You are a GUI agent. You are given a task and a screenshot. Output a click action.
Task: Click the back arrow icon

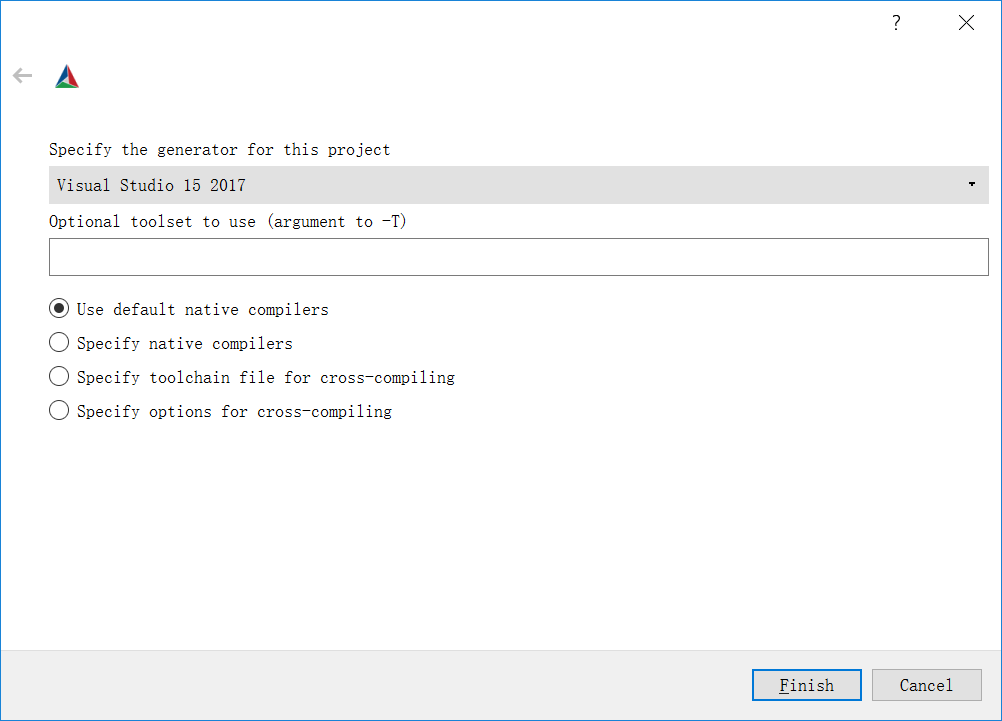click(22, 76)
